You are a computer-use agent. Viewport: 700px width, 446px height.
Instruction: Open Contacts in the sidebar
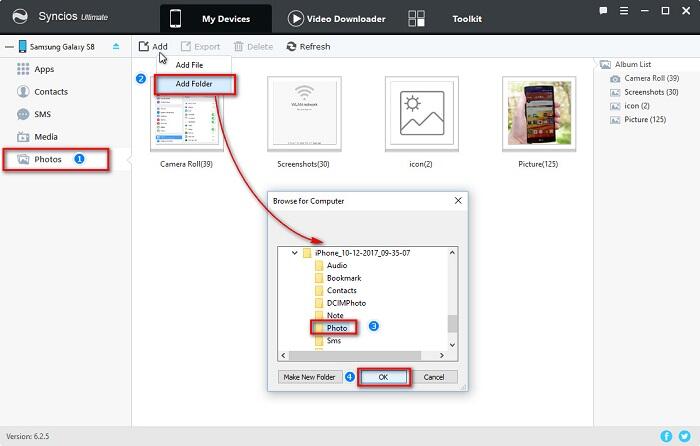[x=50, y=91]
